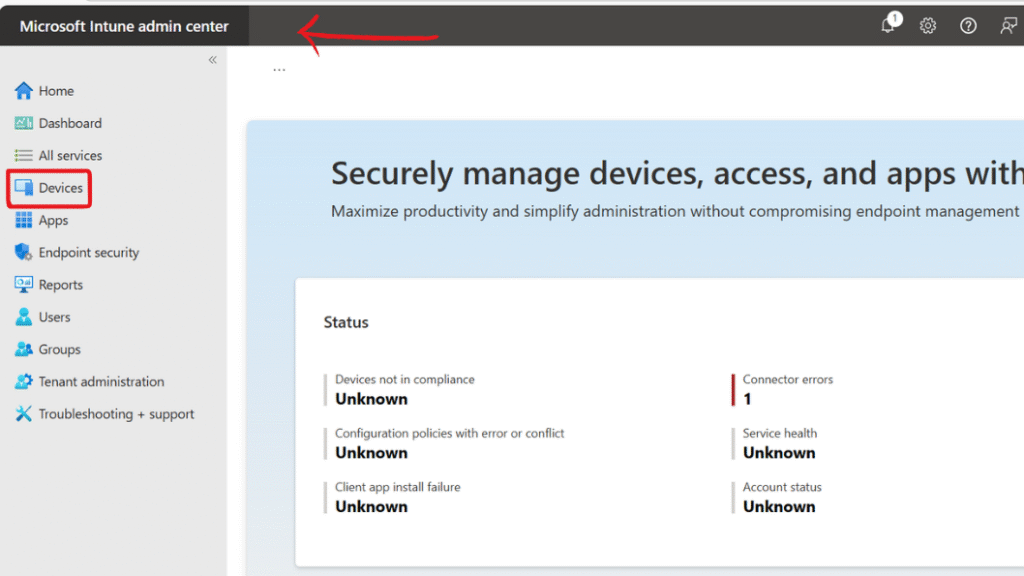Click the Reports monitor icon

[x=24, y=285]
